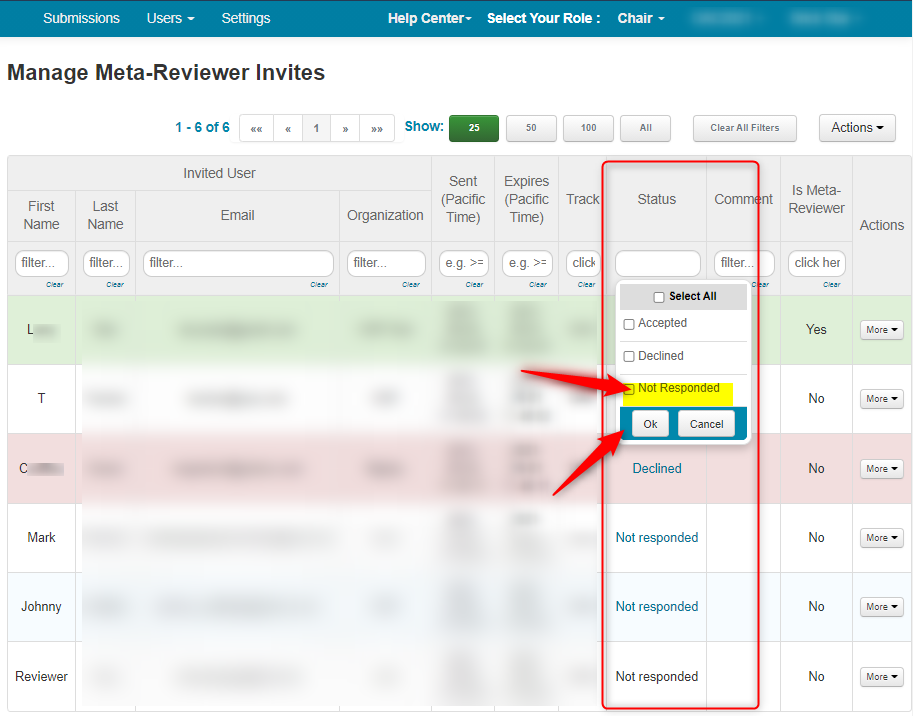Select the Reviewer row's Not responded status text
The width and height of the screenshot is (913, 716).
click(657, 676)
